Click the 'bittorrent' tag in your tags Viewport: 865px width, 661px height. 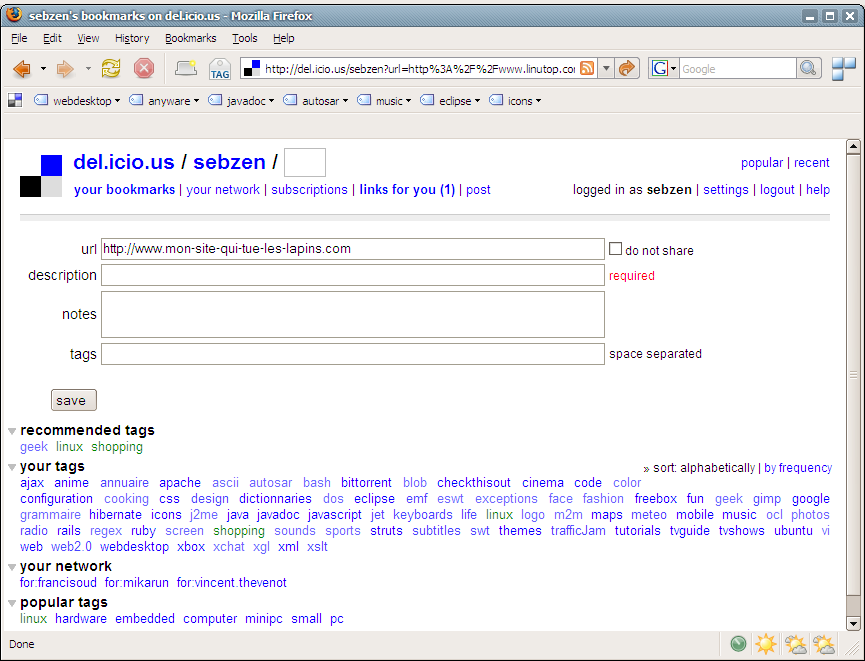[x=366, y=483]
